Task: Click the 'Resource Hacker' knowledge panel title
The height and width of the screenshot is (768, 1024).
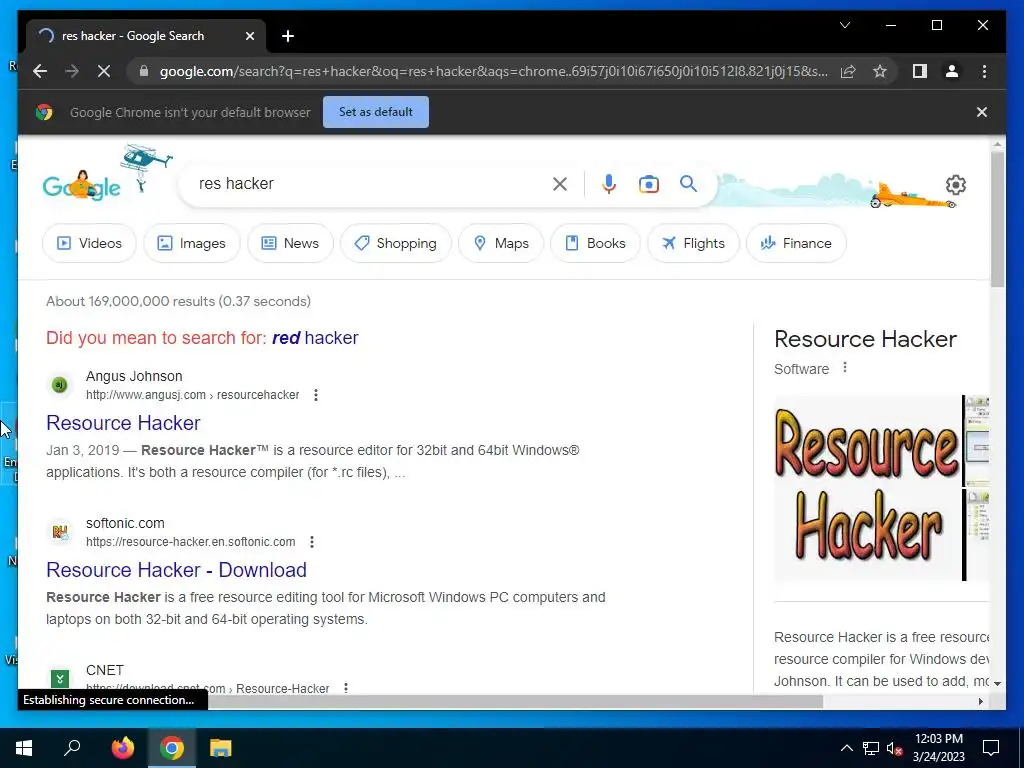Action: coord(865,339)
